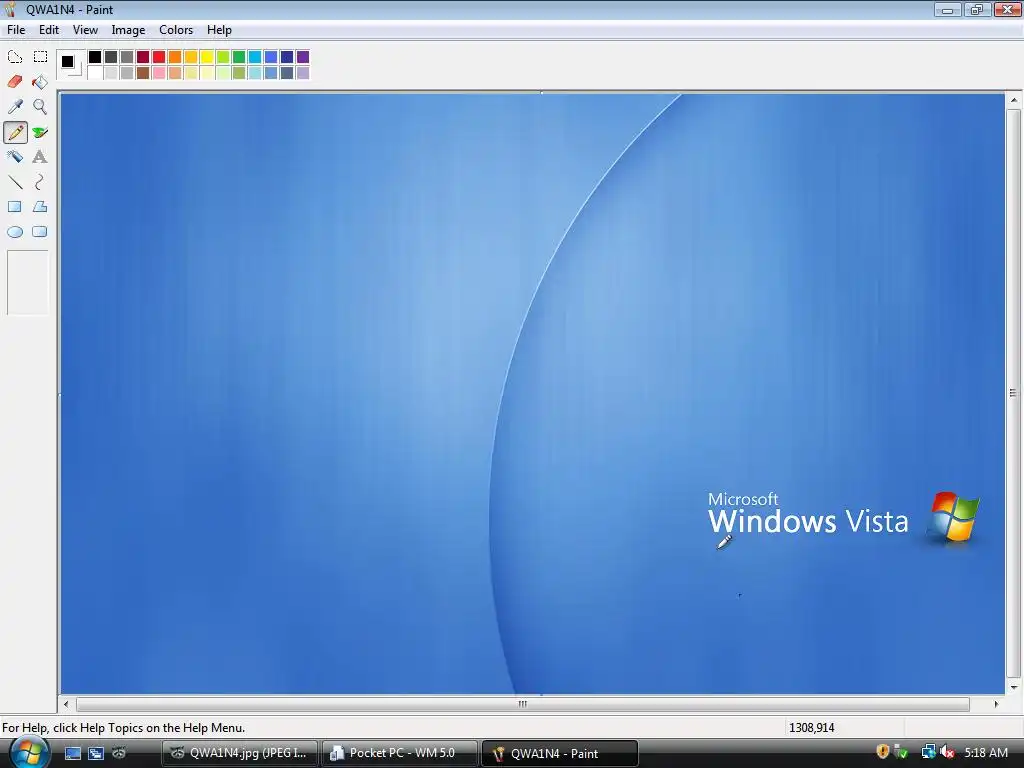Screen dimensions: 1024x768
Task: Click the vertical scrollbar up arrow
Action: (1014, 101)
